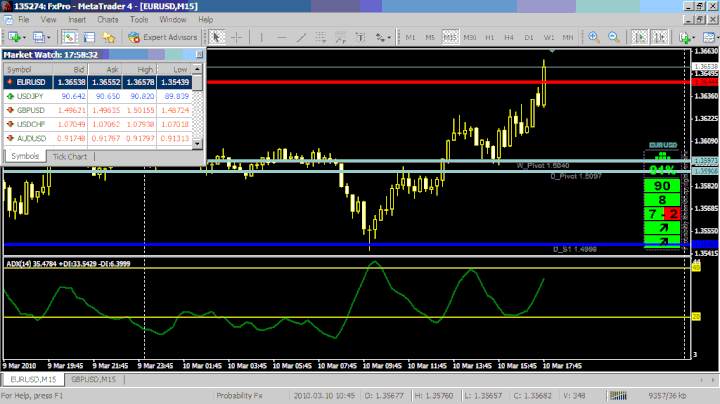Zoom in on the chart
Image resolution: width=720 pixels, height=404 pixels.
tap(594, 37)
